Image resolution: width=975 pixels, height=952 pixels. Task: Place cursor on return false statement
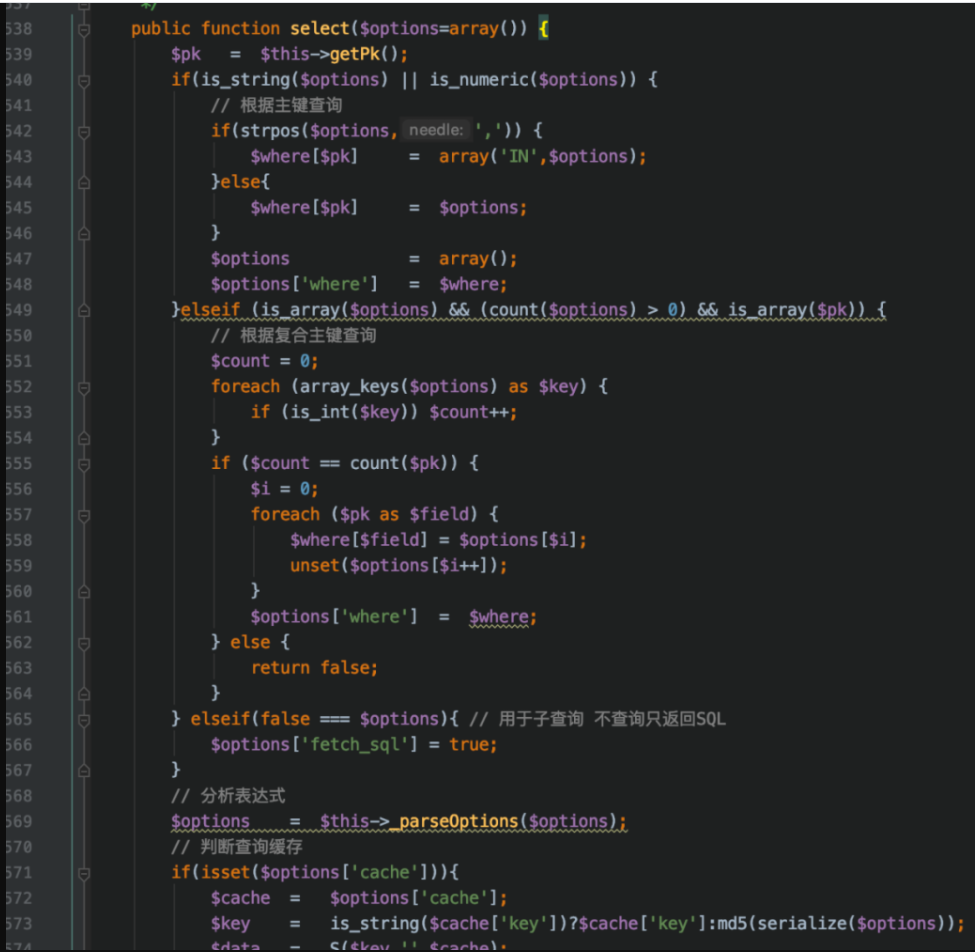coord(314,668)
